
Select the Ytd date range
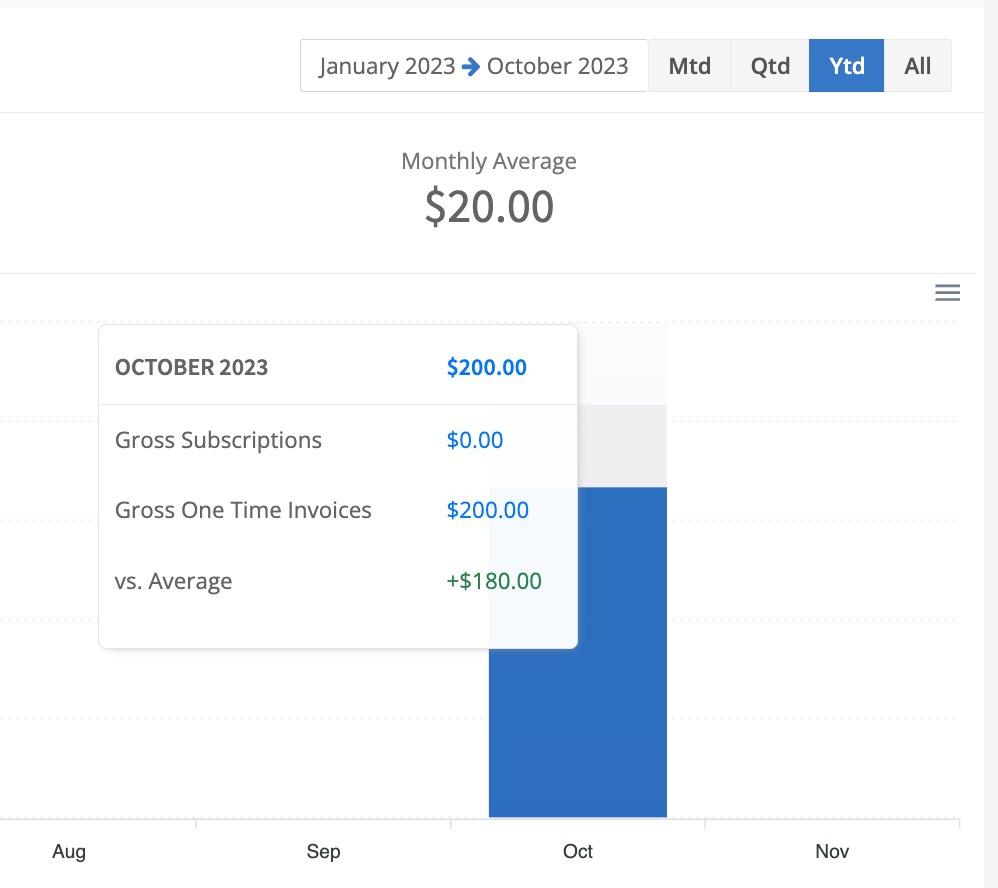point(847,66)
